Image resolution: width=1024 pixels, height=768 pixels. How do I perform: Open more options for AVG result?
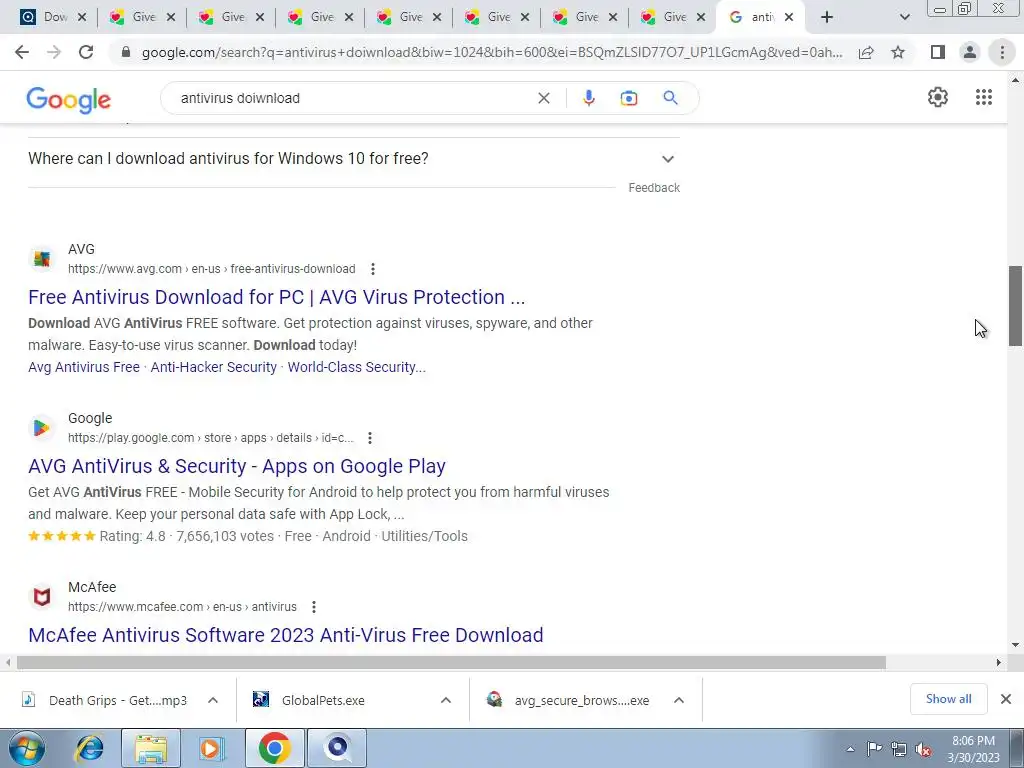(x=373, y=269)
